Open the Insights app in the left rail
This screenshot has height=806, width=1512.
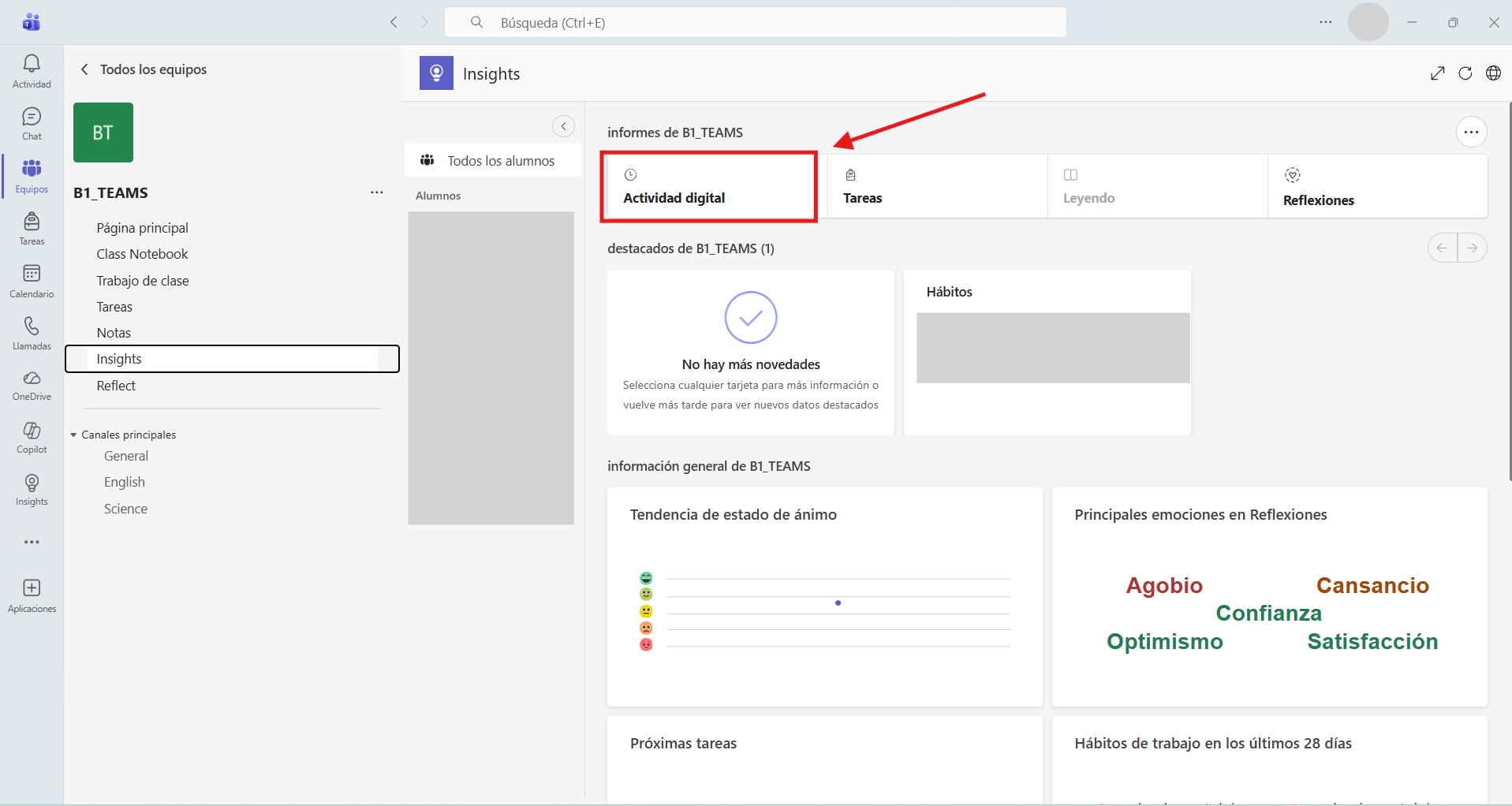click(x=32, y=489)
